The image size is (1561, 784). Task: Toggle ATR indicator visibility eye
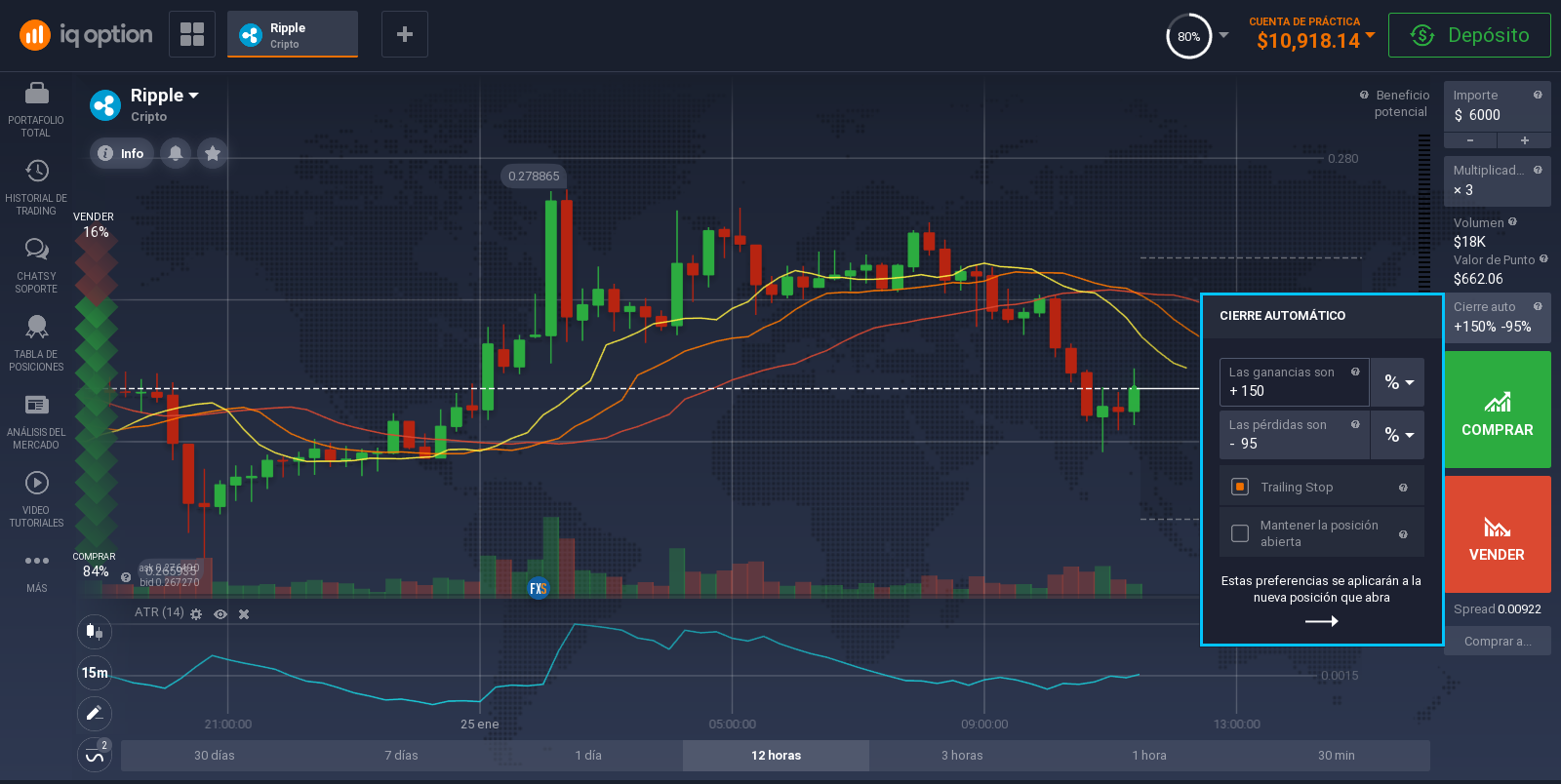[x=220, y=614]
